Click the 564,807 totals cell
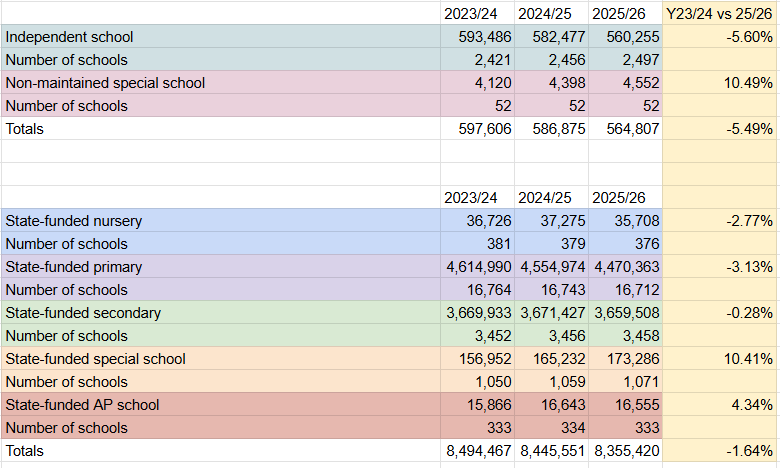The width and height of the screenshot is (780, 468). [625, 129]
